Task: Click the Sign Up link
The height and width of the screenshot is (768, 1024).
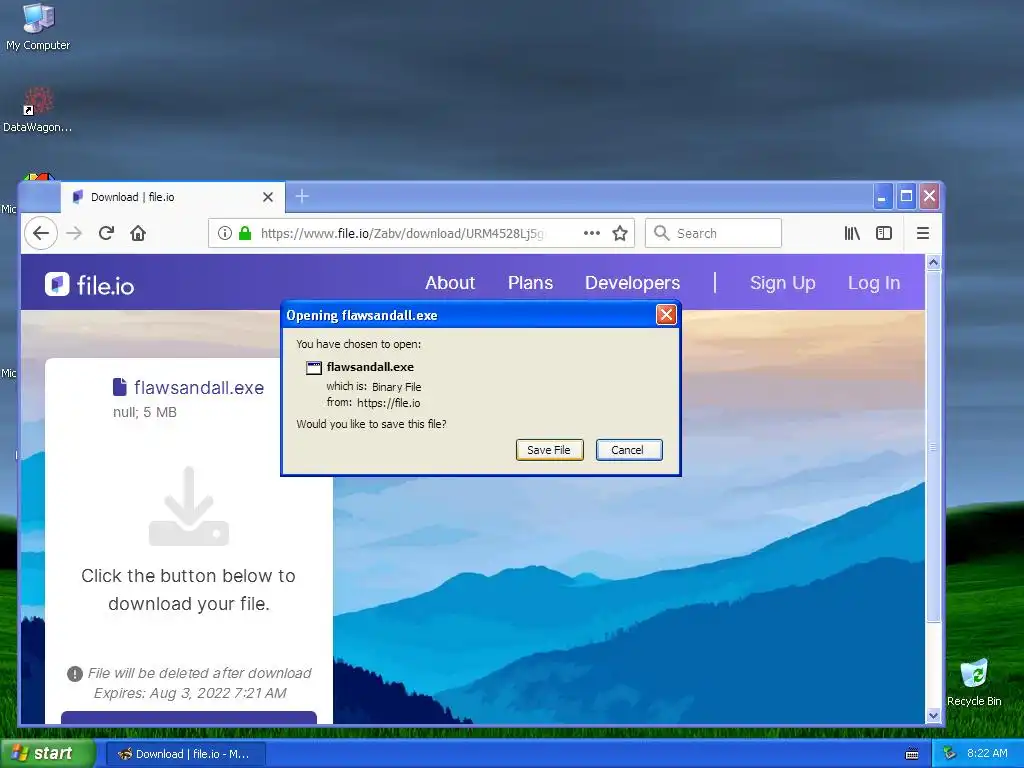Action: pyautogui.click(x=782, y=283)
